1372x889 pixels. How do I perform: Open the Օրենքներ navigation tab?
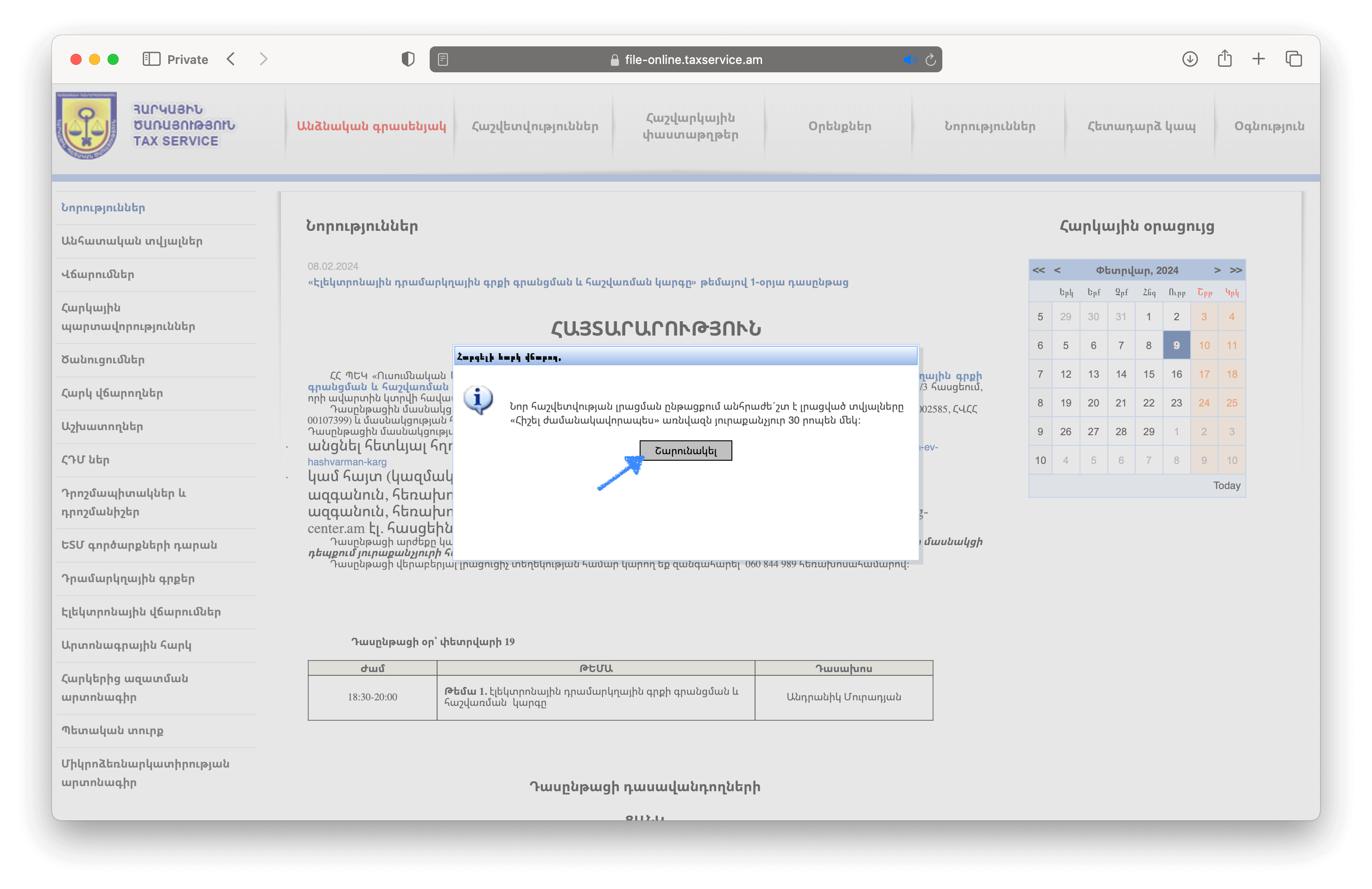(x=839, y=126)
